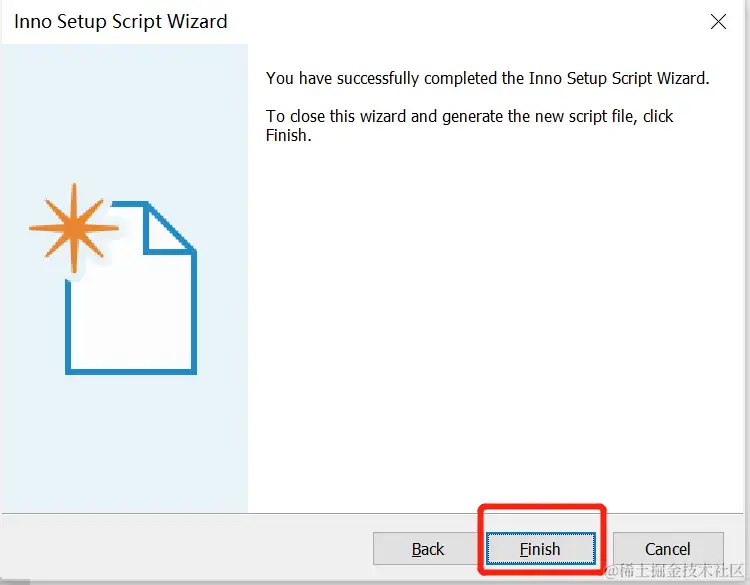750x585 pixels.
Task: Click the gray scrollbar thumb at bottom-left
Action: tap(15, 582)
